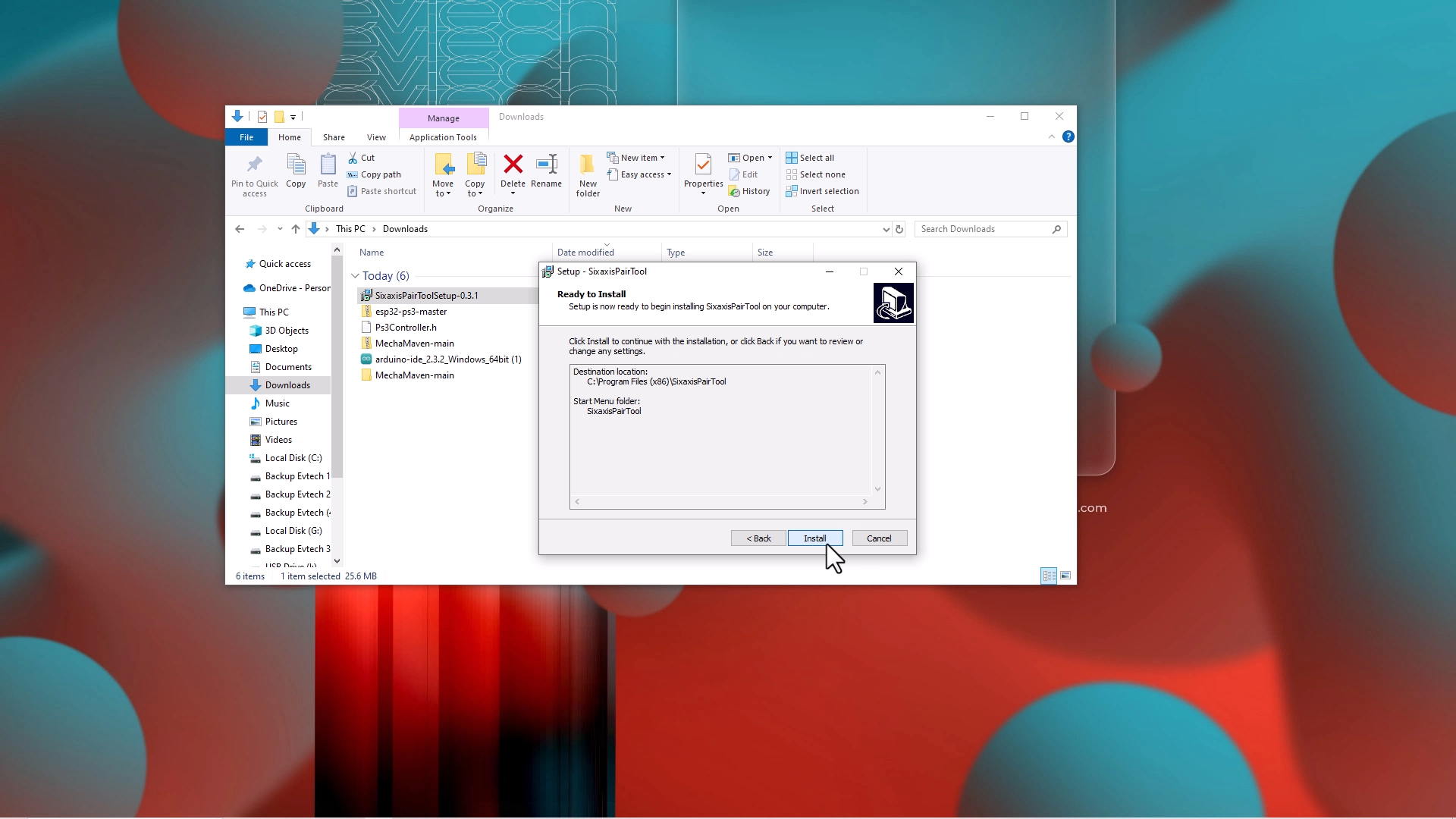This screenshot has width=1456, height=819.
Task: Click the Search Downloads field
Action: tap(990, 229)
